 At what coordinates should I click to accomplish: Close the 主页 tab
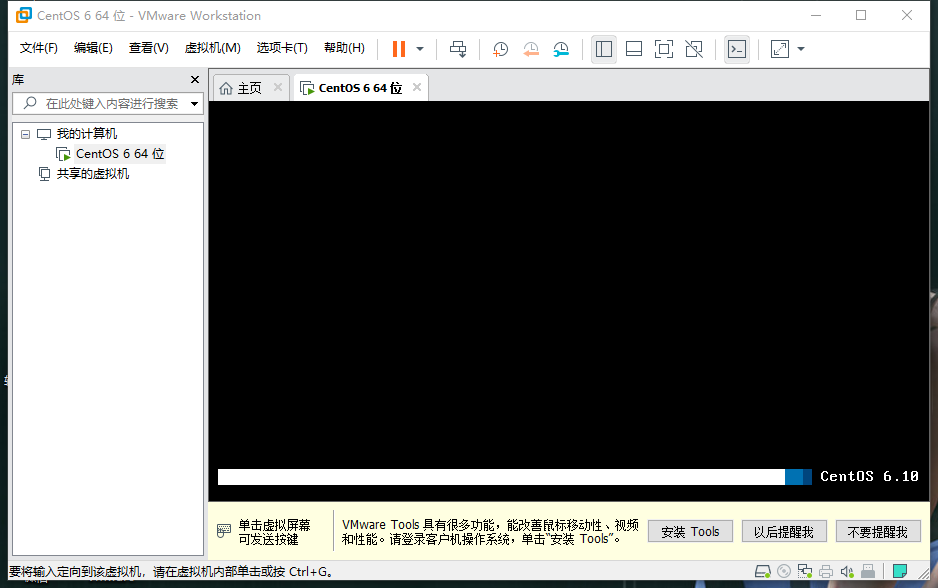point(278,87)
